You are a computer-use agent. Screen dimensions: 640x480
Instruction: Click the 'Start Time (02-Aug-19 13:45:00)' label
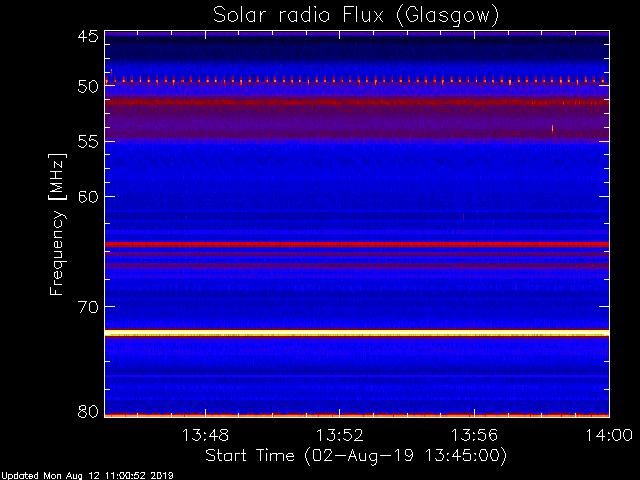click(356, 456)
